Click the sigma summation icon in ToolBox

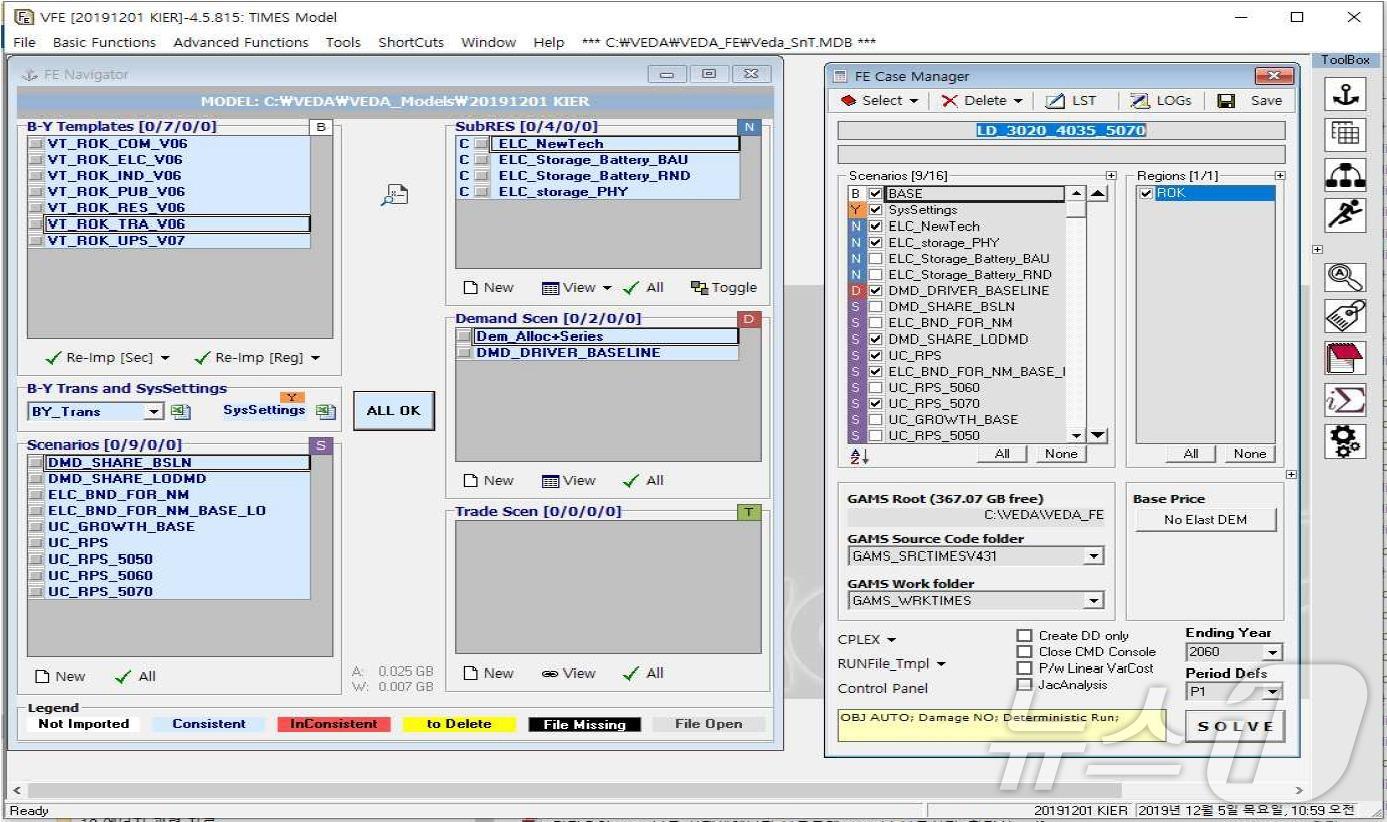pos(1345,400)
